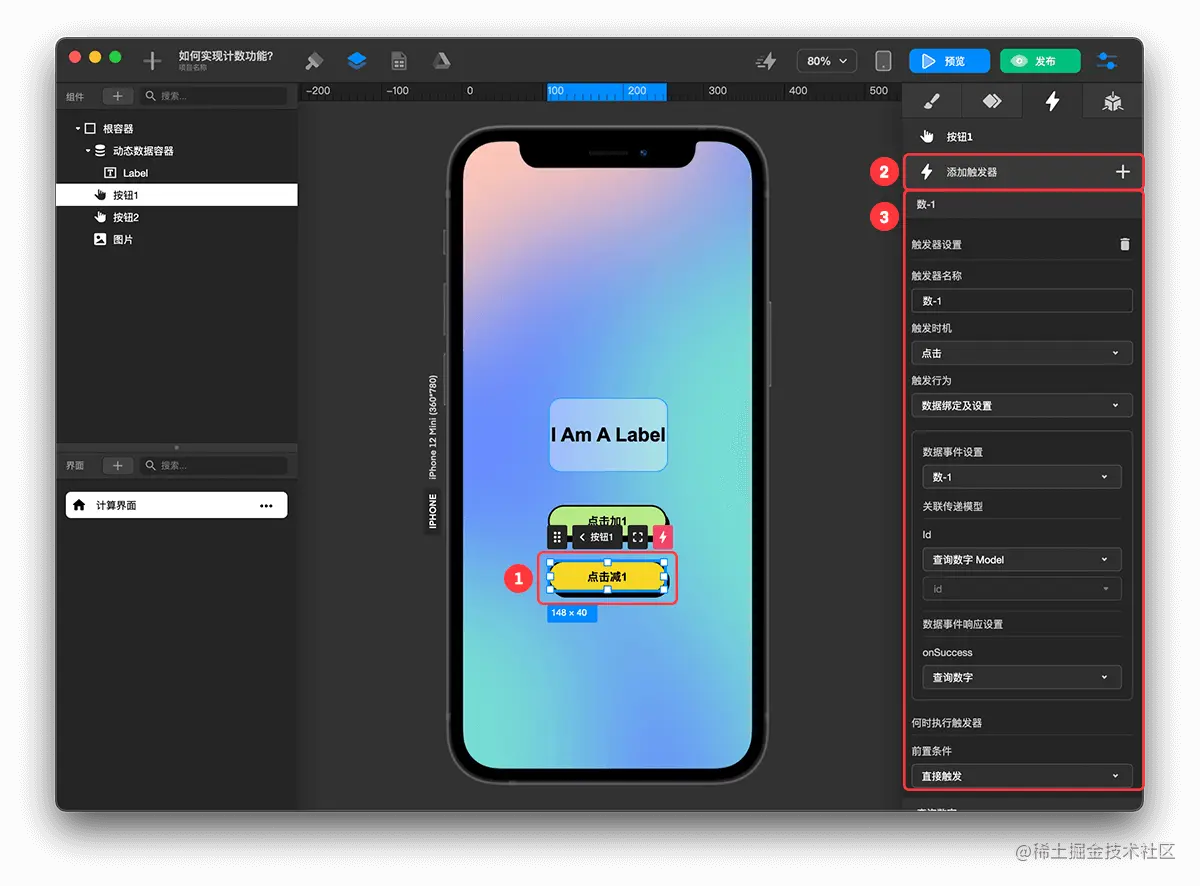The image size is (1200, 886).
Task: Select the paint brush tool in top toolbar
Action: [x=314, y=61]
